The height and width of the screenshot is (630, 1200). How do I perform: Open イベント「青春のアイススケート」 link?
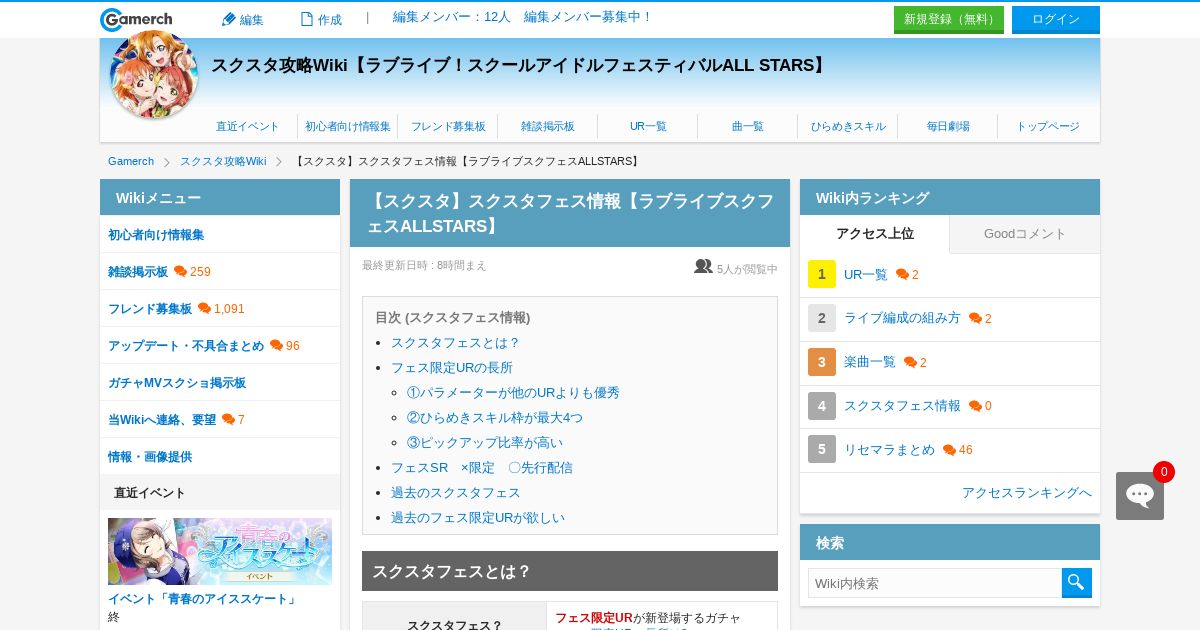pos(204,599)
